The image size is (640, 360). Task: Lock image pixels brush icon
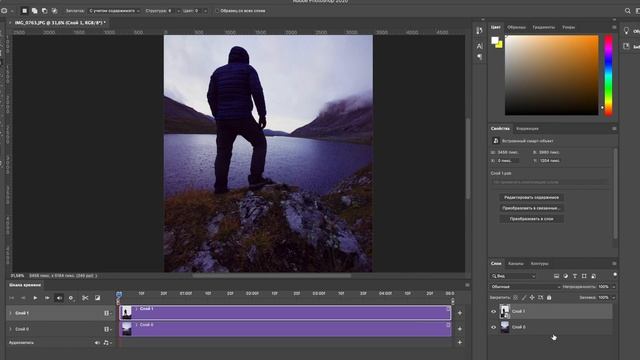524,298
